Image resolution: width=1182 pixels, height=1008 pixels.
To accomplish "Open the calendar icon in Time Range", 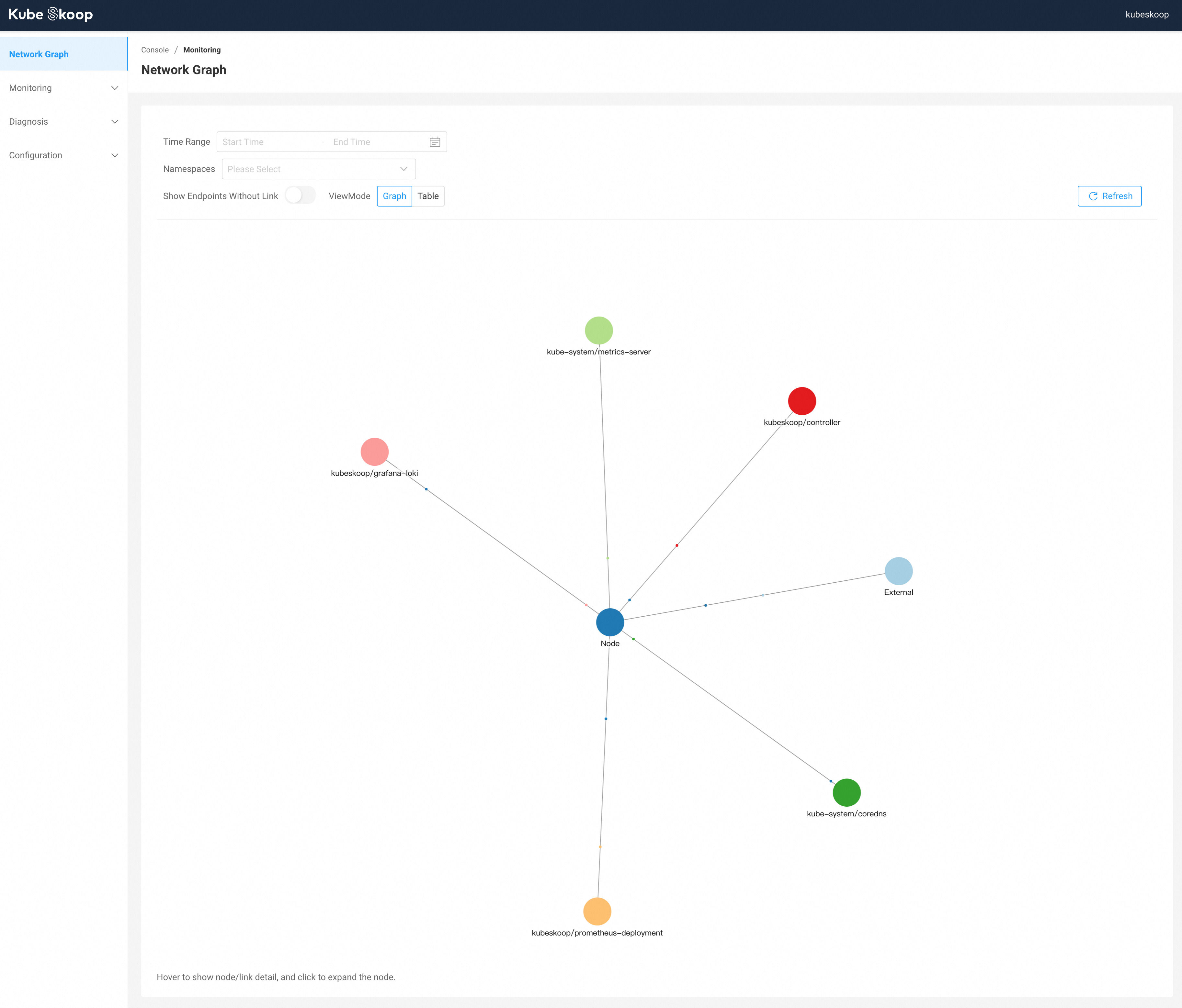I will click(x=435, y=142).
